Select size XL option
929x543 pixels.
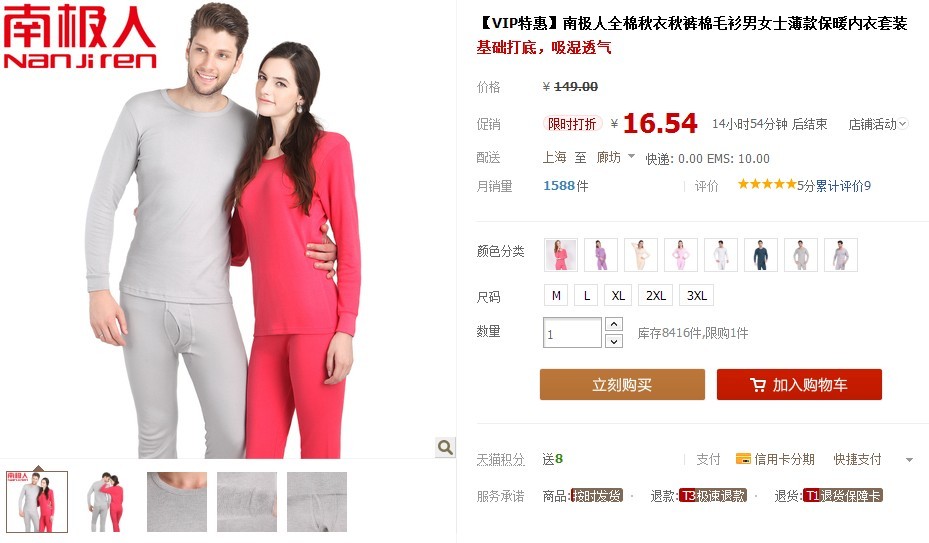click(618, 295)
